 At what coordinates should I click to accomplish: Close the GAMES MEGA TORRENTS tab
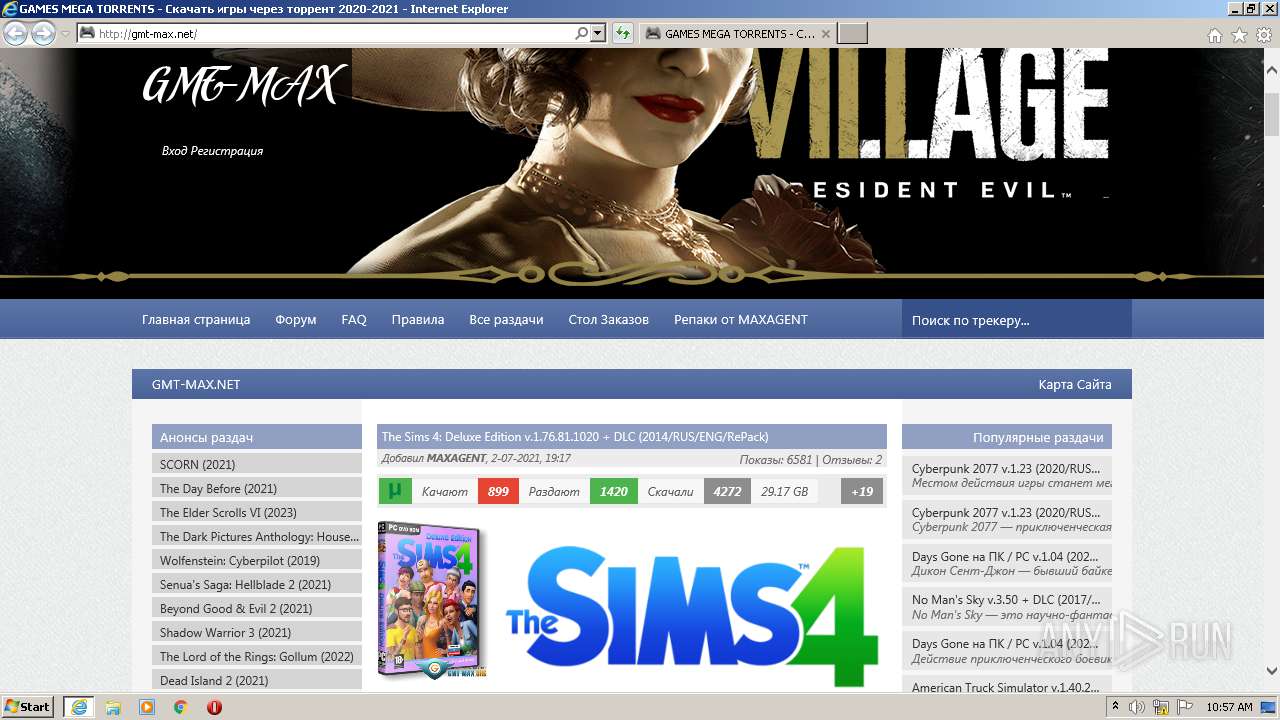[826, 33]
